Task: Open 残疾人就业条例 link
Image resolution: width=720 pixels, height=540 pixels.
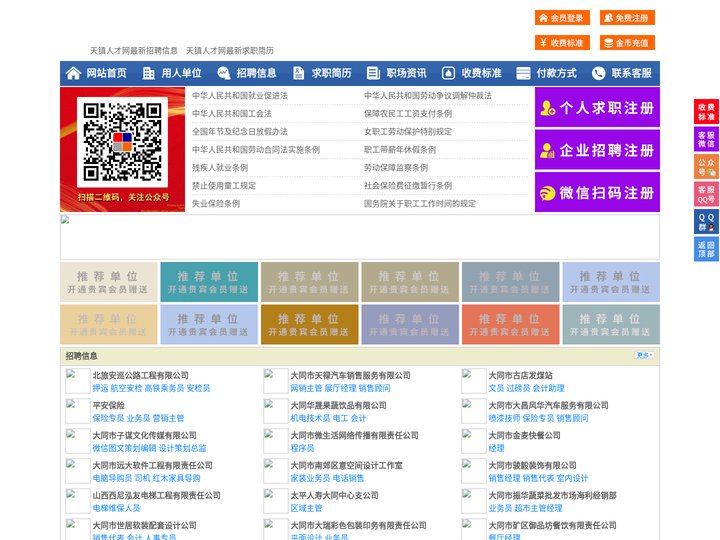Action: coord(220,168)
